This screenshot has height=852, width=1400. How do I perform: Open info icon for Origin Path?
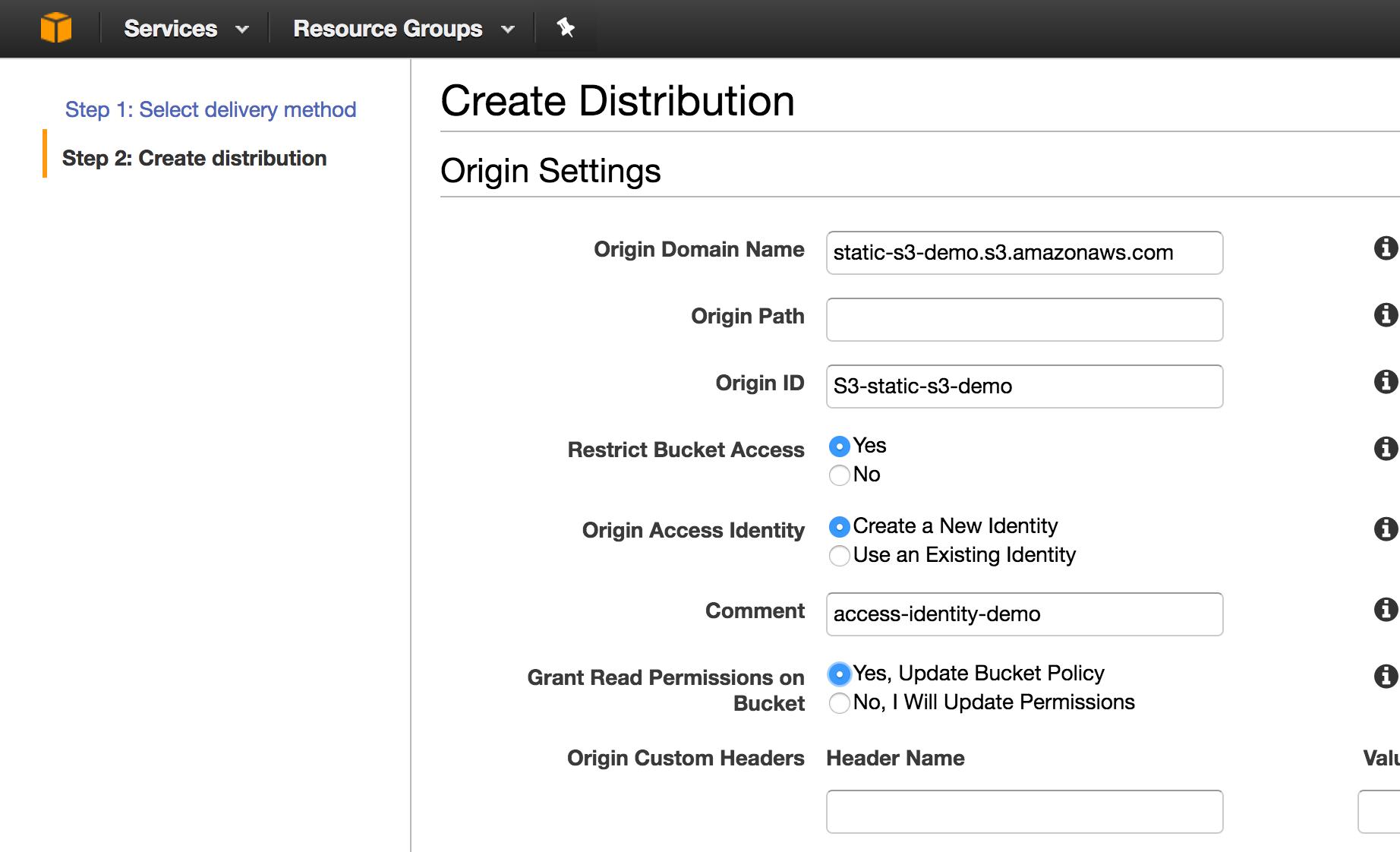[1386, 315]
